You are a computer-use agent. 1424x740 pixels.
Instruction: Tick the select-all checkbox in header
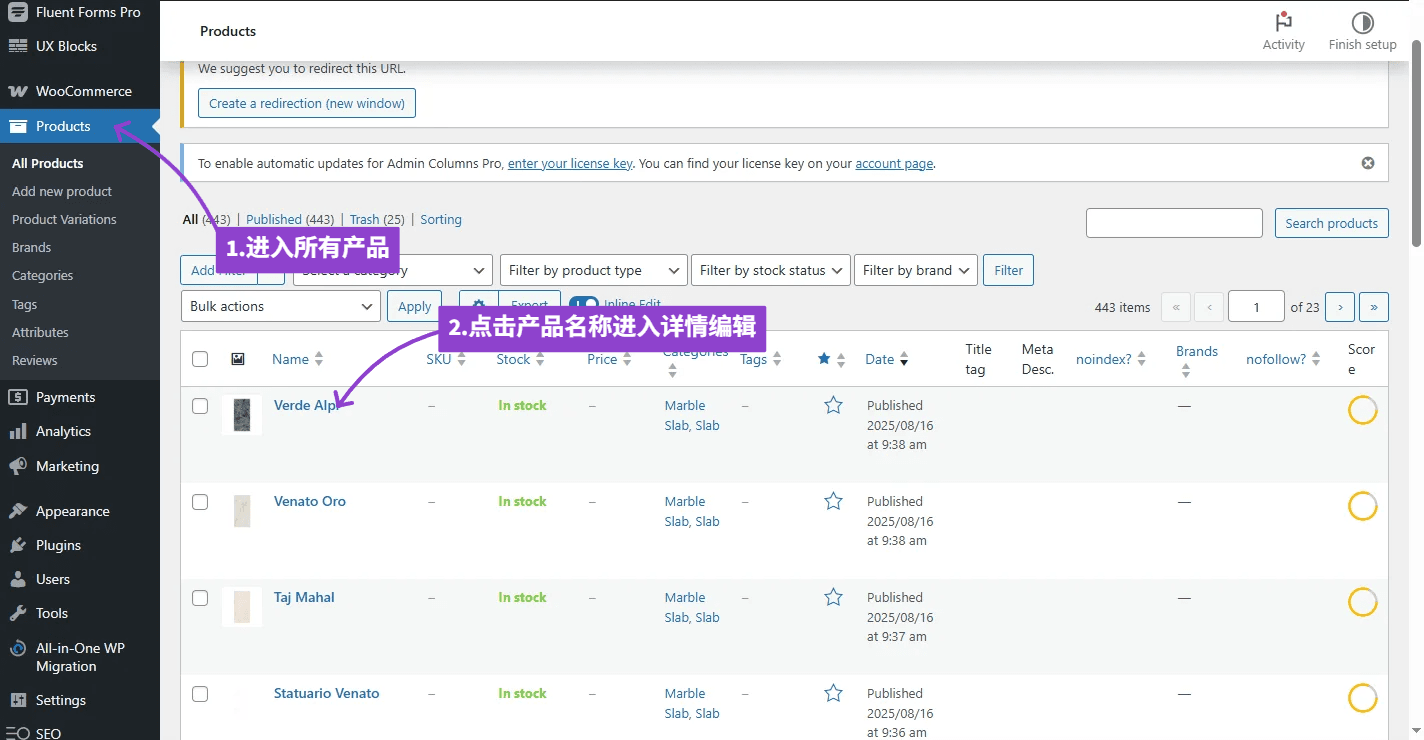click(x=200, y=359)
